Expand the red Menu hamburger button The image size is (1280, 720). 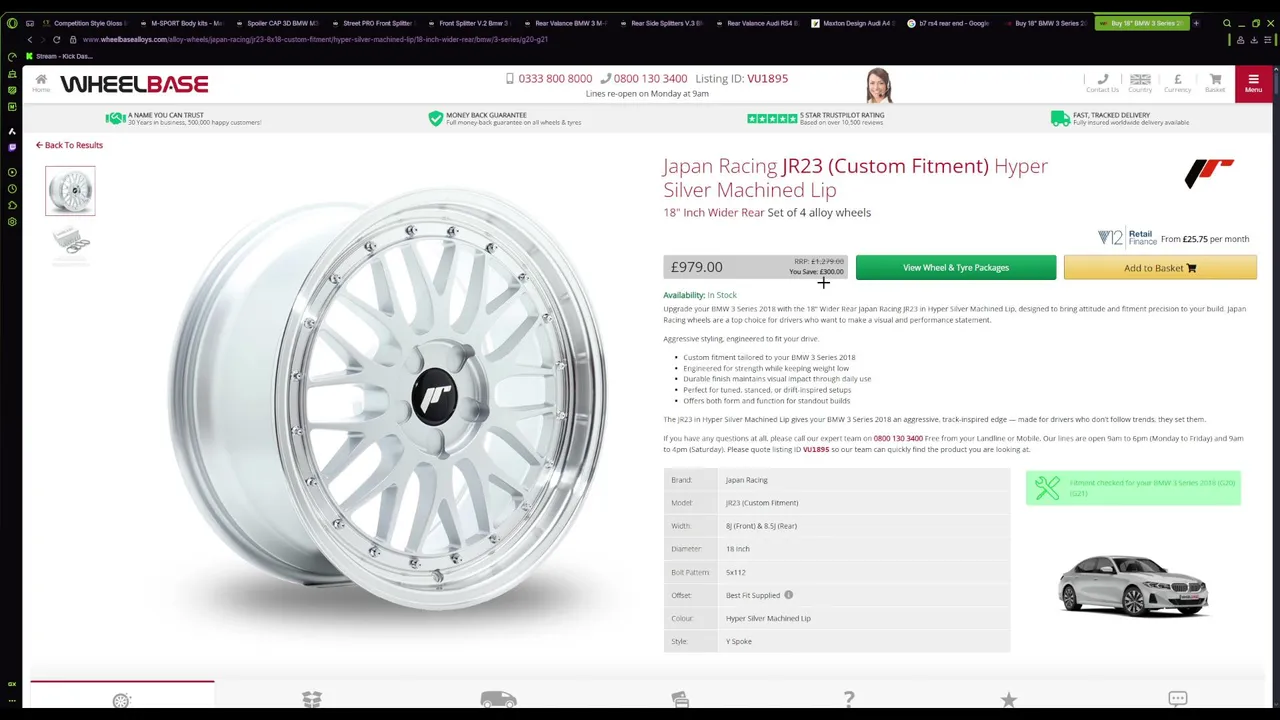[1253, 83]
